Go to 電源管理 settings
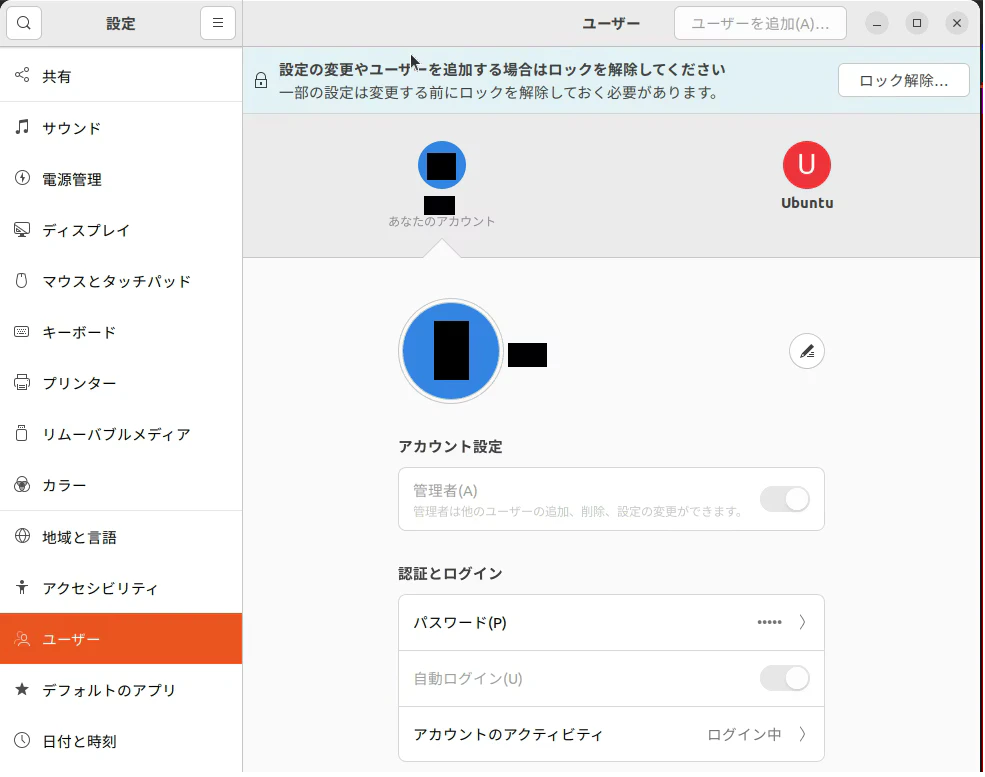This screenshot has height=777, width=985. coord(121,179)
